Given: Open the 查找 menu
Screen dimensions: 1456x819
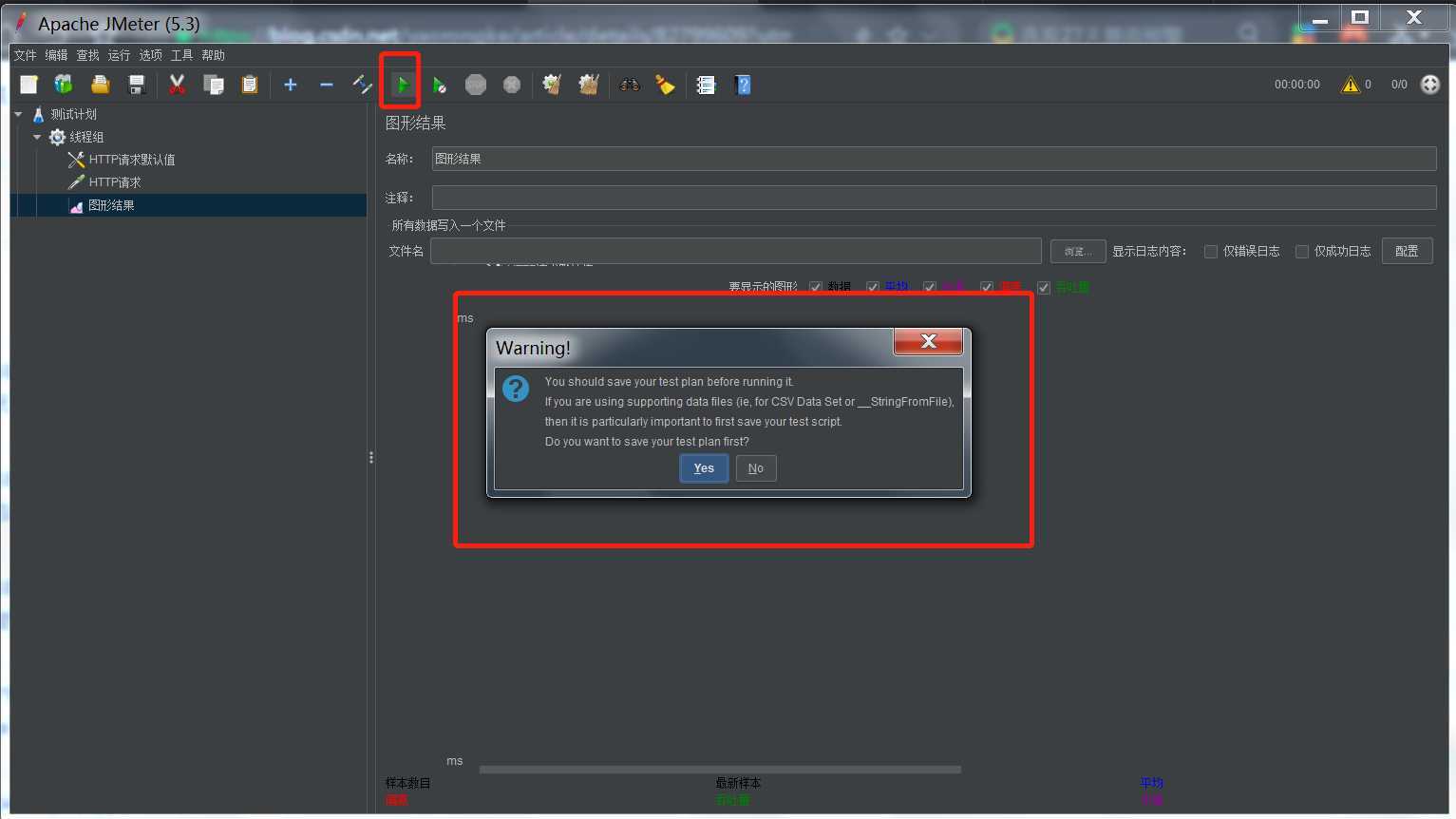Looking at the screenshot, I should (x=87, y=55).
